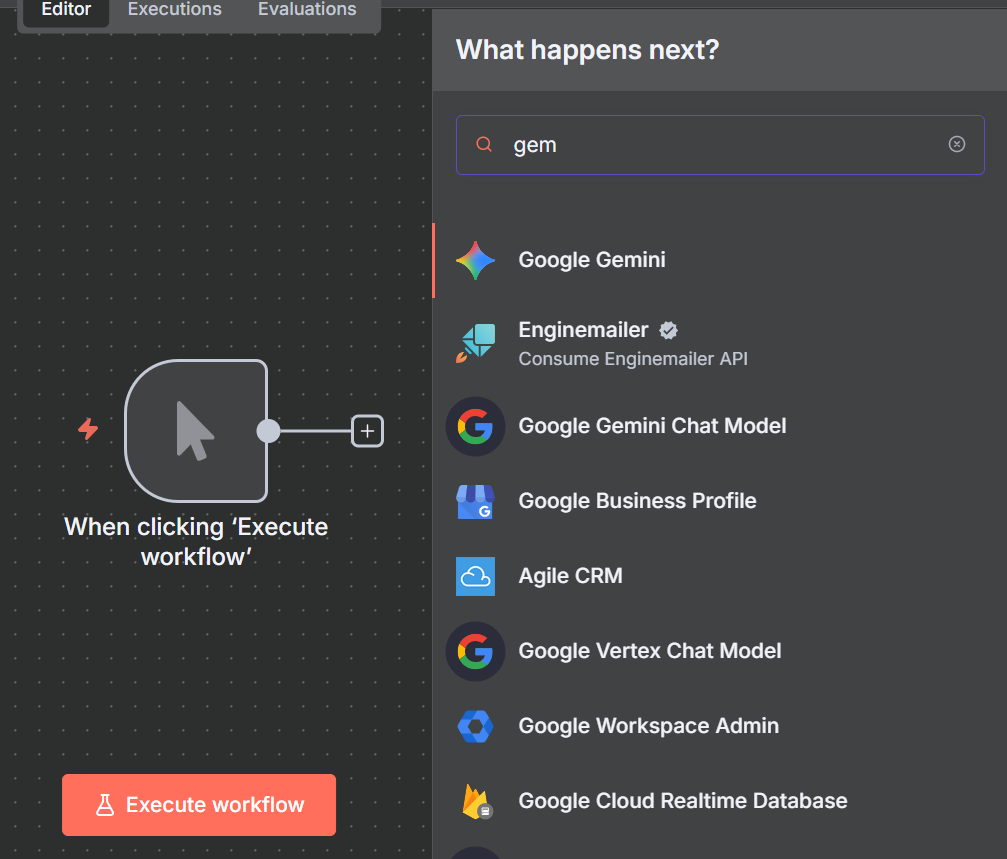Click the Google Business Profile storefront icon

click(x=475, y=501)
